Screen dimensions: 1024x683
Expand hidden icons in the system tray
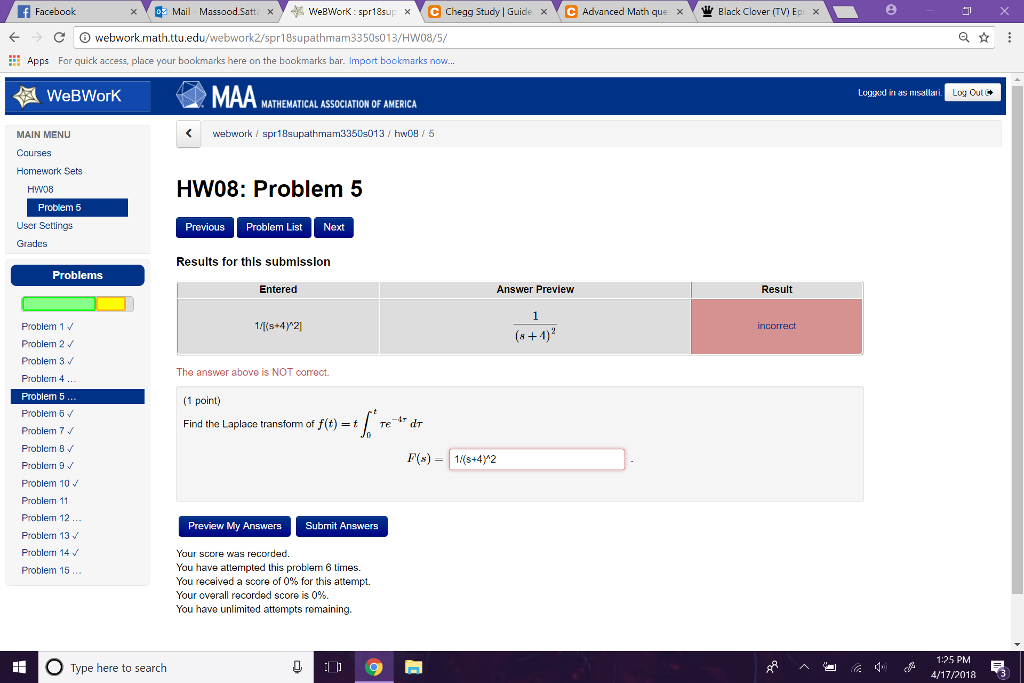805,666
